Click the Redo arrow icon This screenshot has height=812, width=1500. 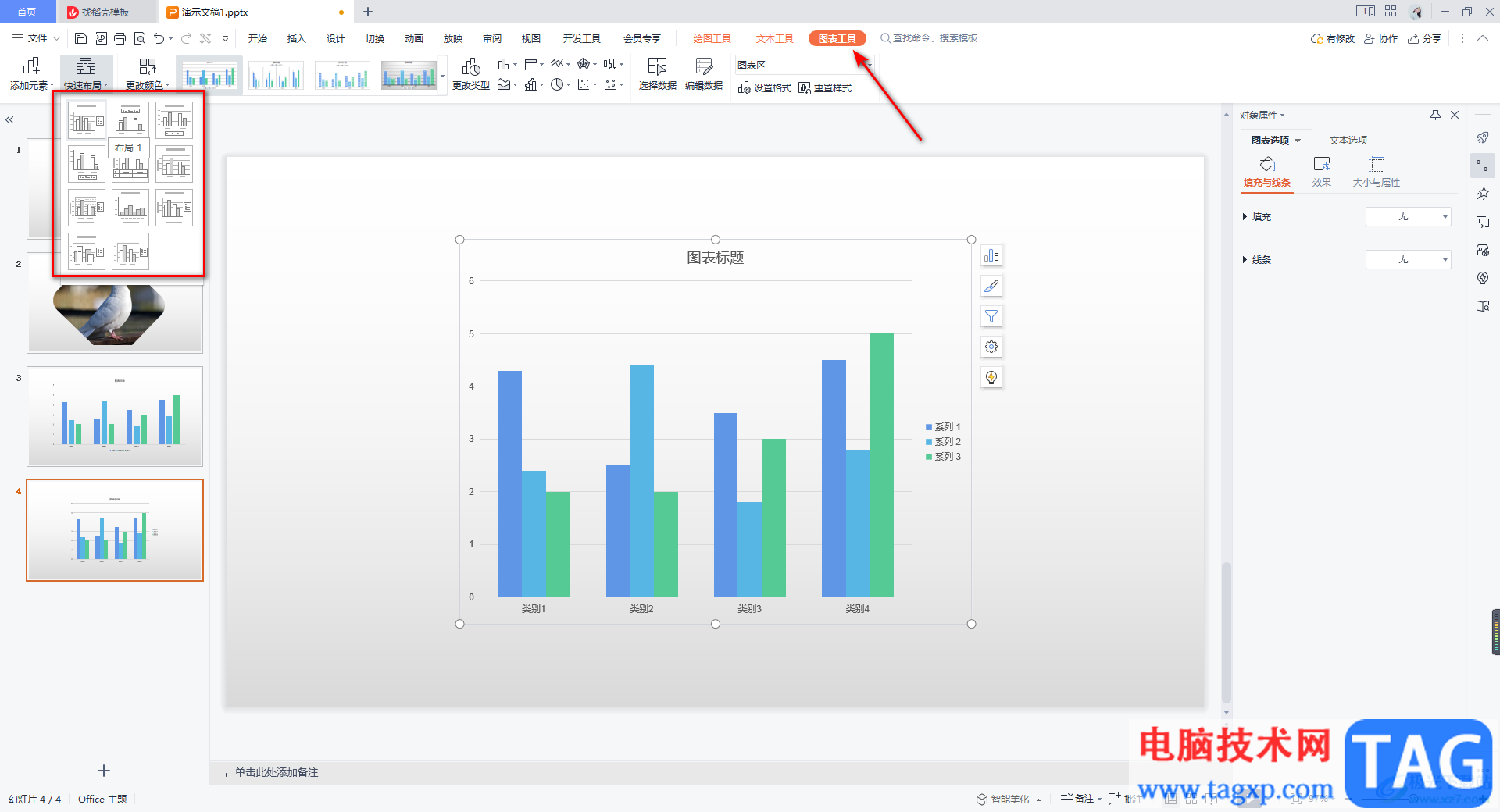[x=186, y=38]
